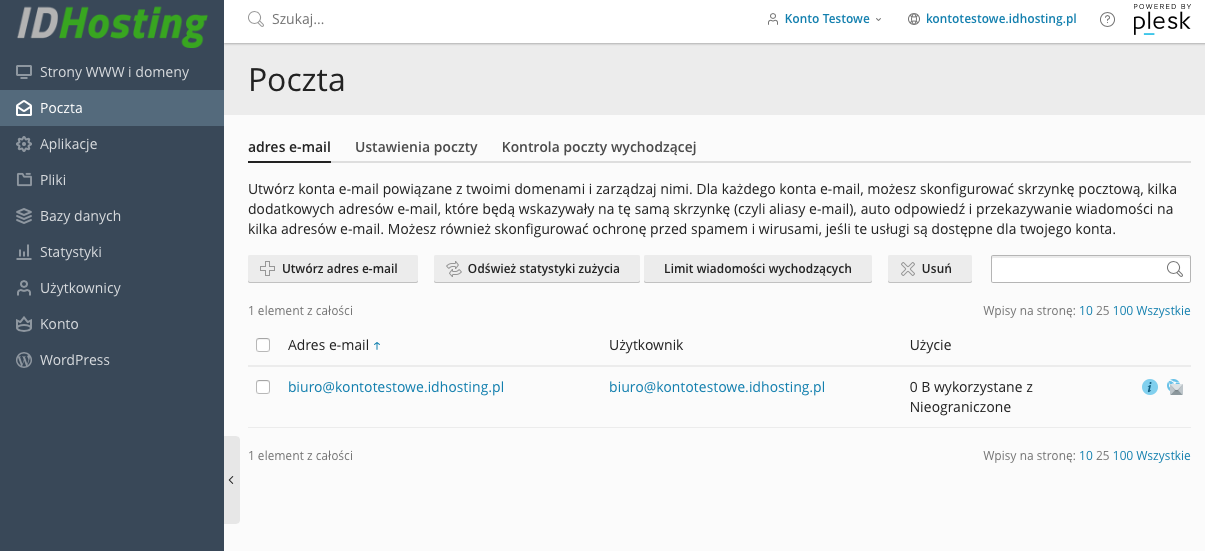The height and width of the screenshot is (551, 1205).
Task: Check the box for biuro@kontotestowe.idhosting.pl row
Action: click(263, 387)
